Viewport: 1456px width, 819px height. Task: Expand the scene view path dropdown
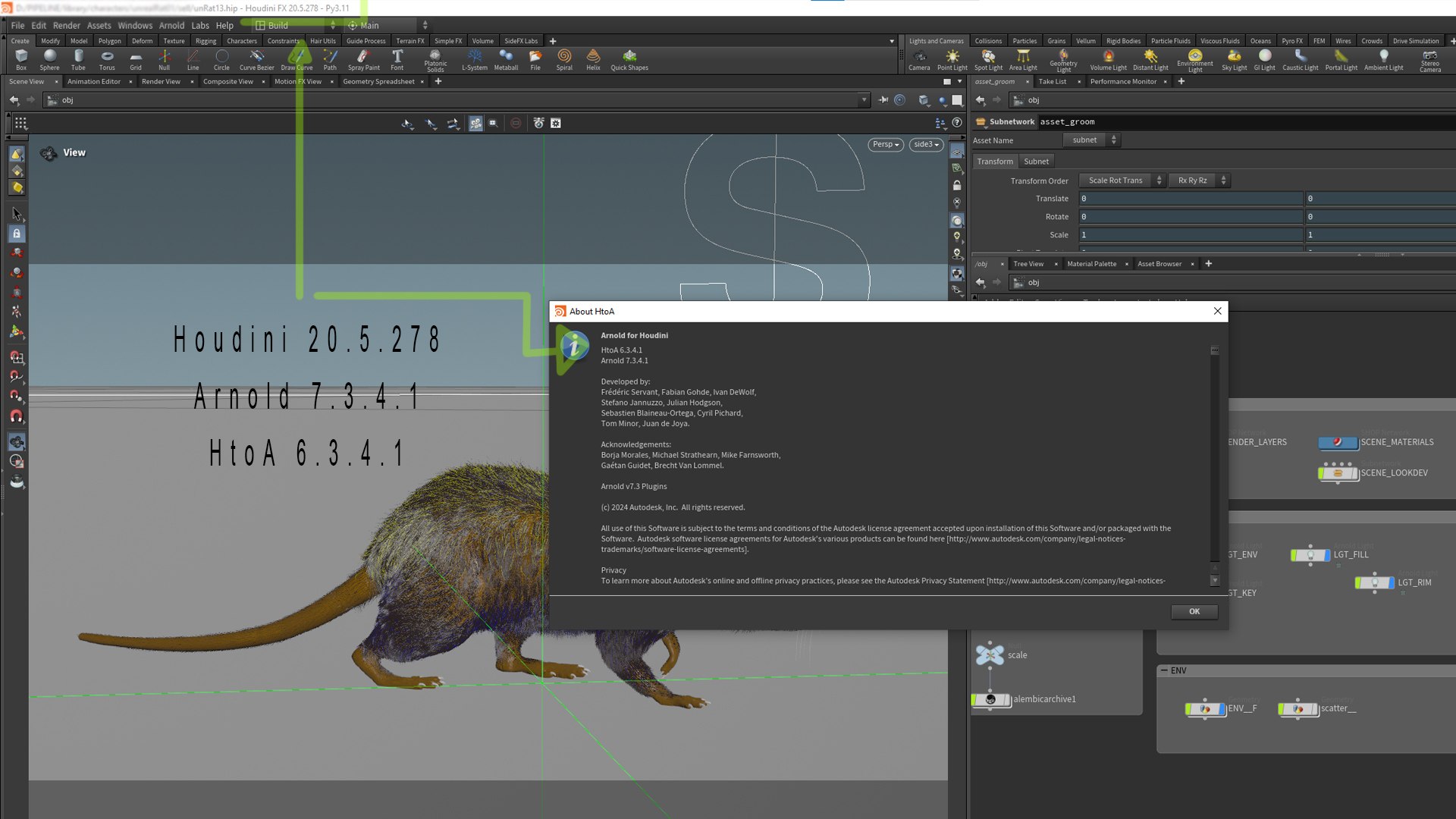[864, 100]
